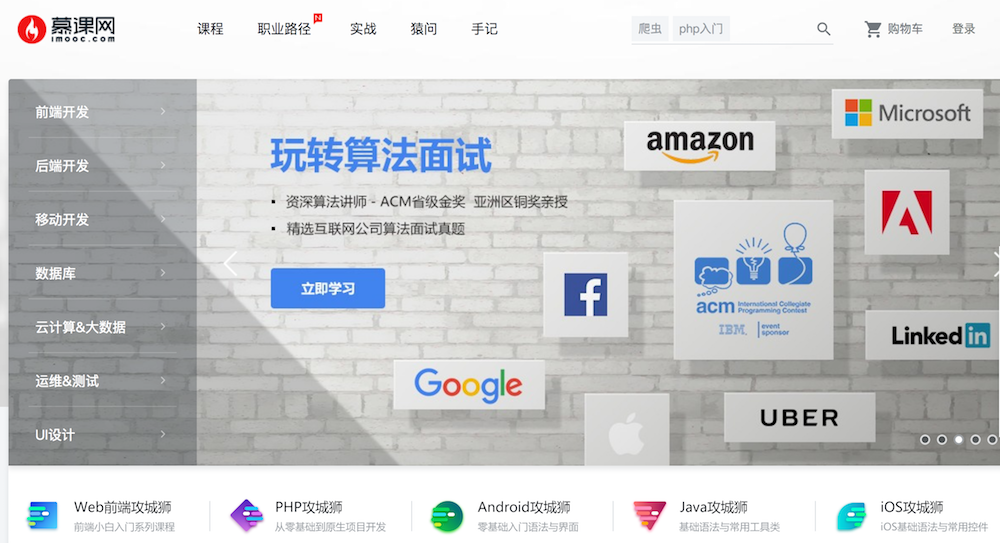Click the iOS攻城狮 teal icon
Screen dimensions: 1000x543
(x=851, y=516)
